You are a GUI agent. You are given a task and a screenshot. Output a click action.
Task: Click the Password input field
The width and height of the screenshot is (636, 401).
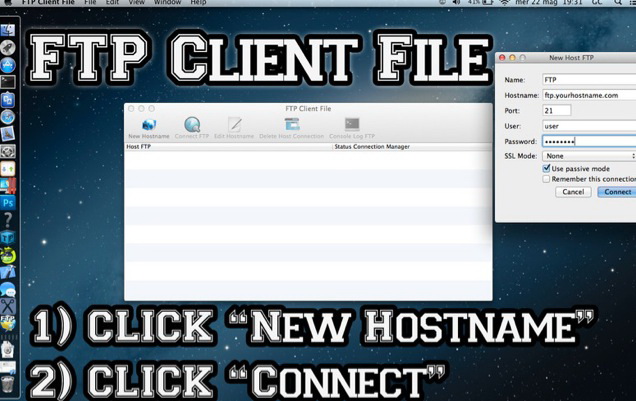pyautogui.click(x=589, y=142)
